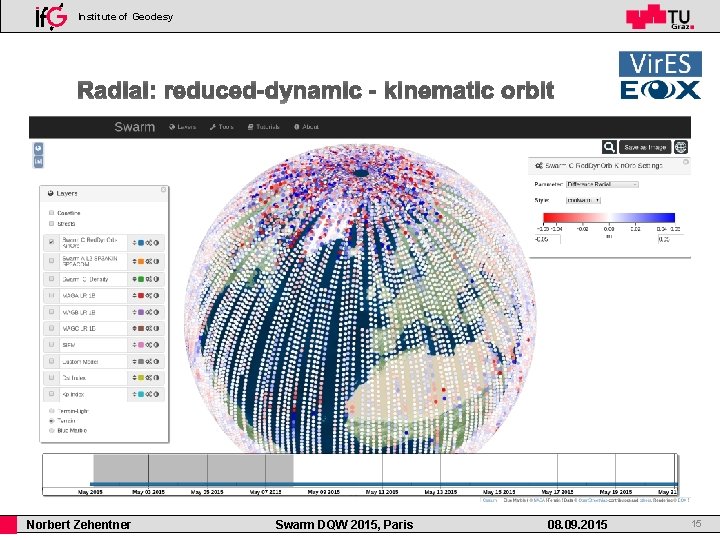The width and height of the screenshot is (720, 540).
Task: Check the SIFM layer checkbox
Action: pos(51,344)
